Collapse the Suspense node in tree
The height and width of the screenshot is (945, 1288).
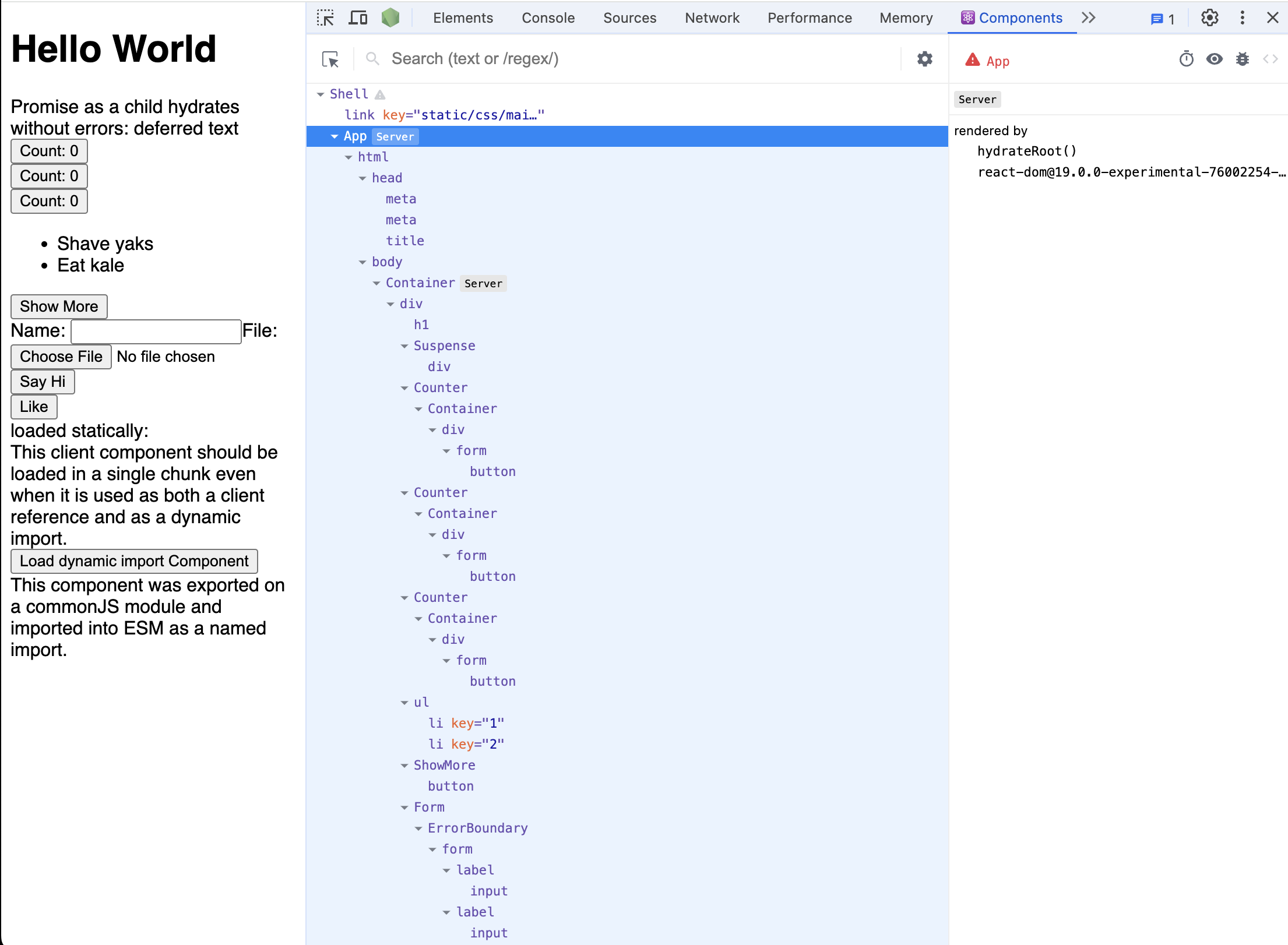404,346
